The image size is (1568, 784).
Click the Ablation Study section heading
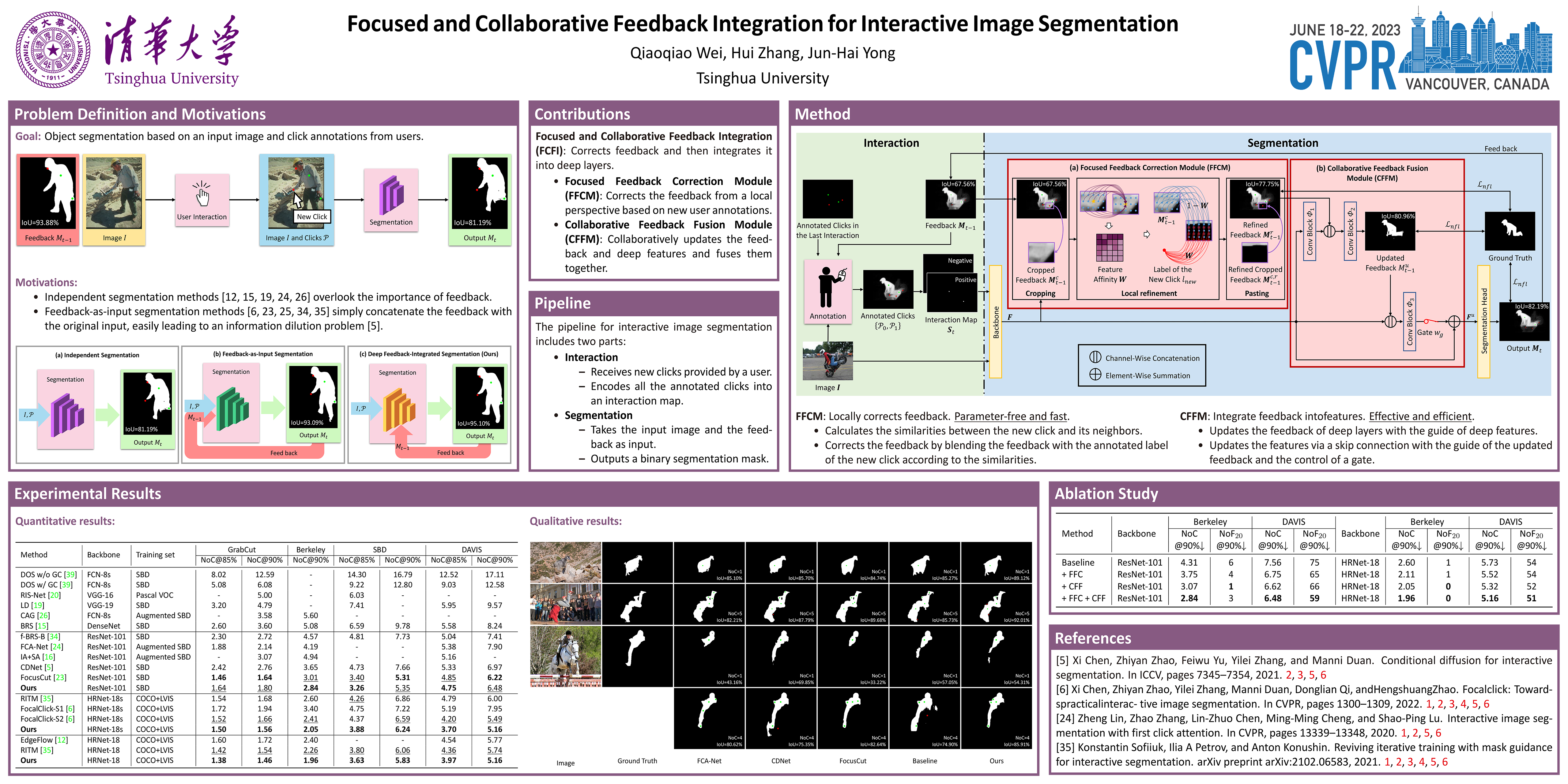click(1106, 493)
